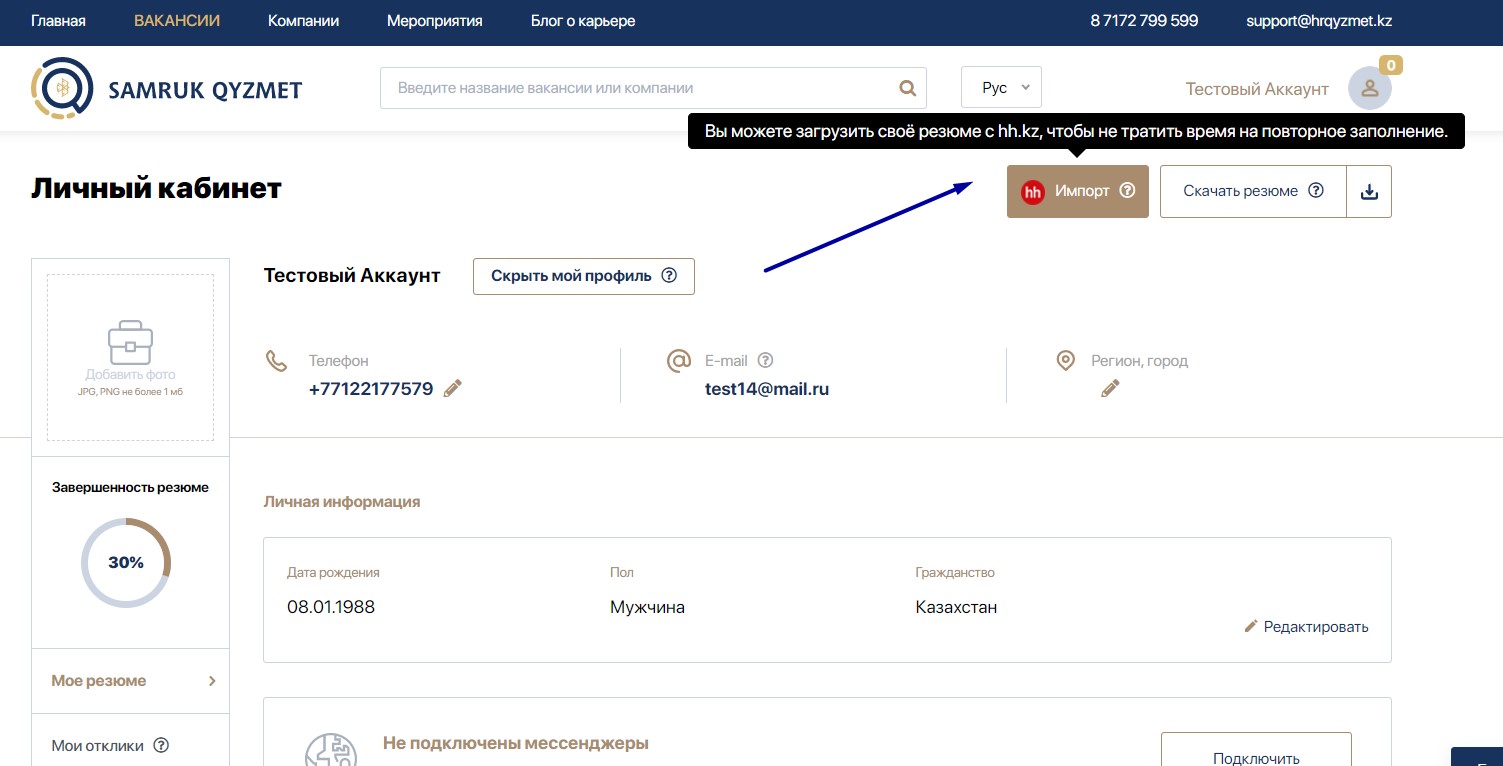Click help icon beside Мои отклики
1503x766 pixels.
pos(161,745)
